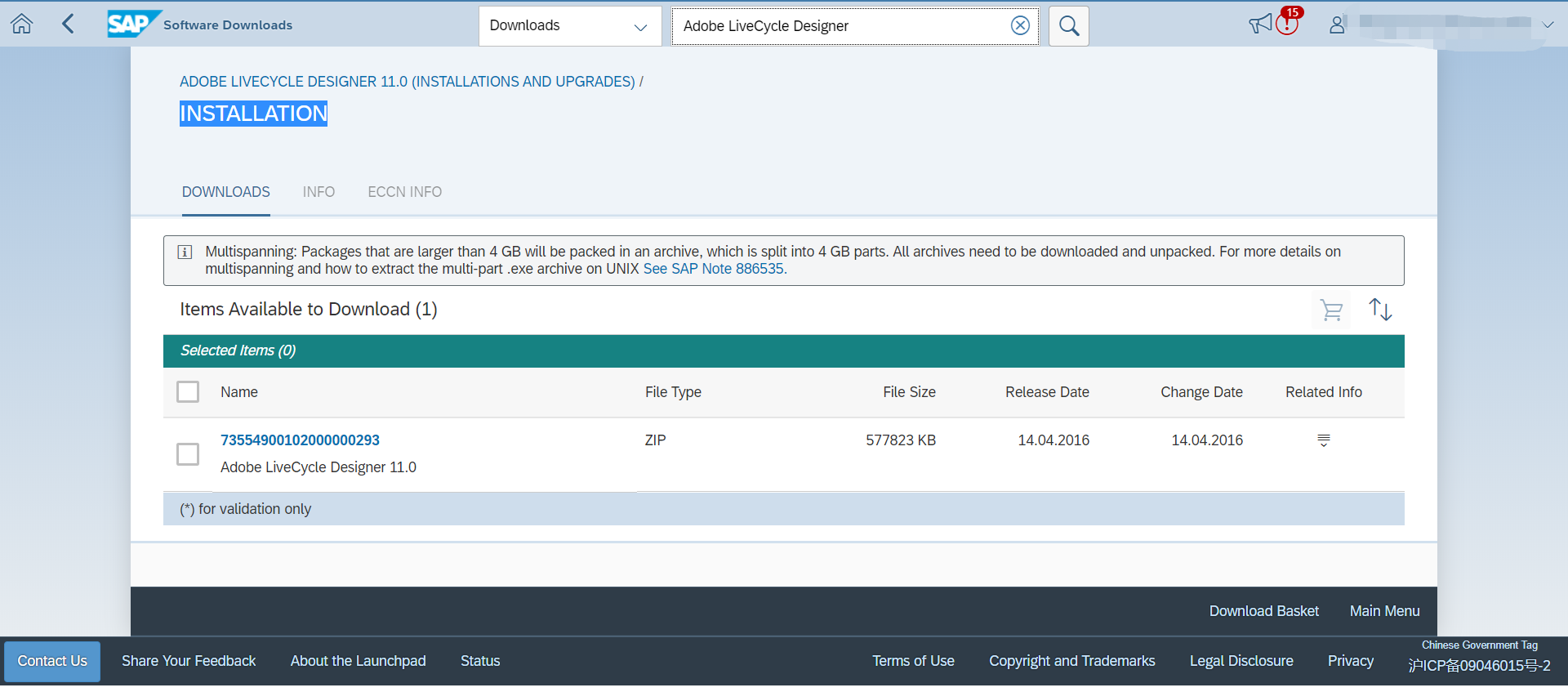Open the Status footer link

(480, 661)
